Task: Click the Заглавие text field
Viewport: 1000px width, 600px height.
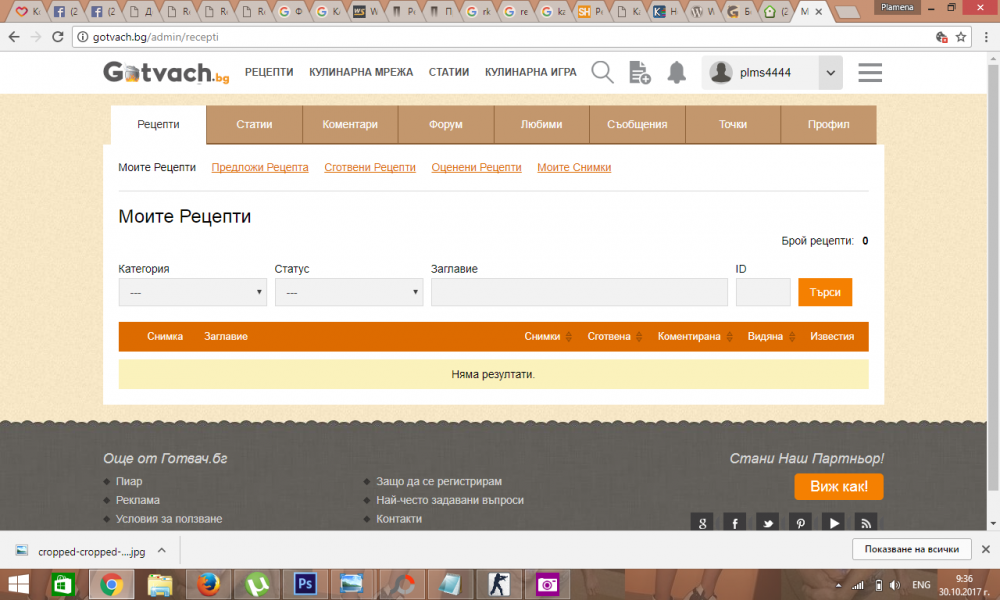Action: [579, 292]
